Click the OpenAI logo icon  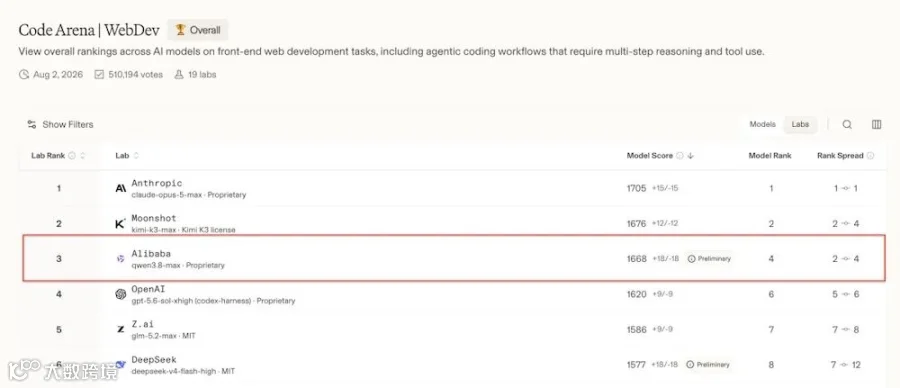(121, 294)
